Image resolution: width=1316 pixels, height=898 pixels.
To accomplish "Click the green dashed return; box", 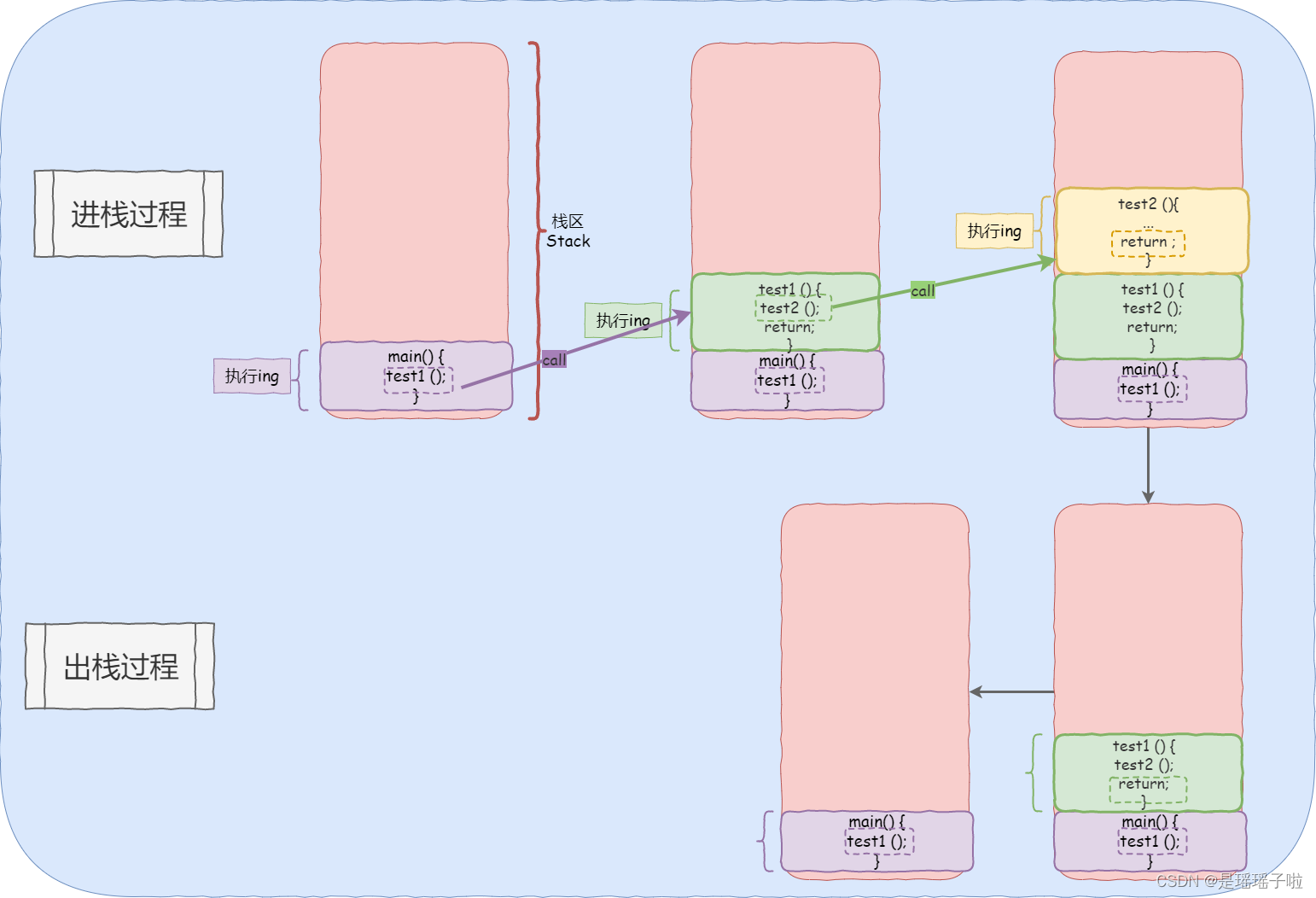I will point(1148,790).
